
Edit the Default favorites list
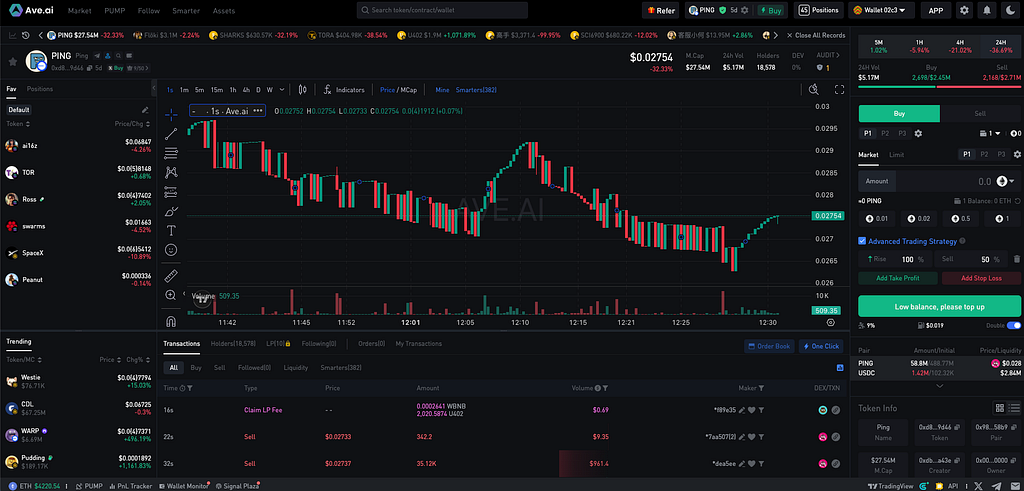(x=145, y=110)
